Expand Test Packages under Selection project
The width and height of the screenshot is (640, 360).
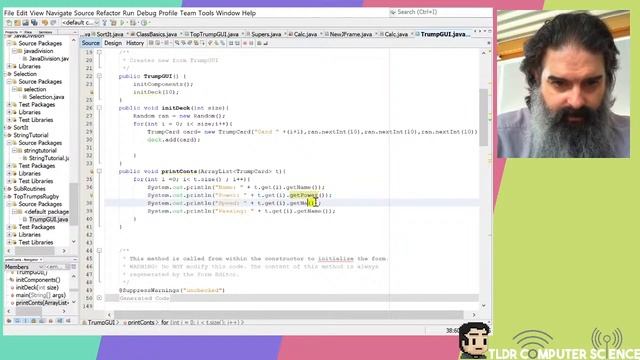(x=9, y=104)
